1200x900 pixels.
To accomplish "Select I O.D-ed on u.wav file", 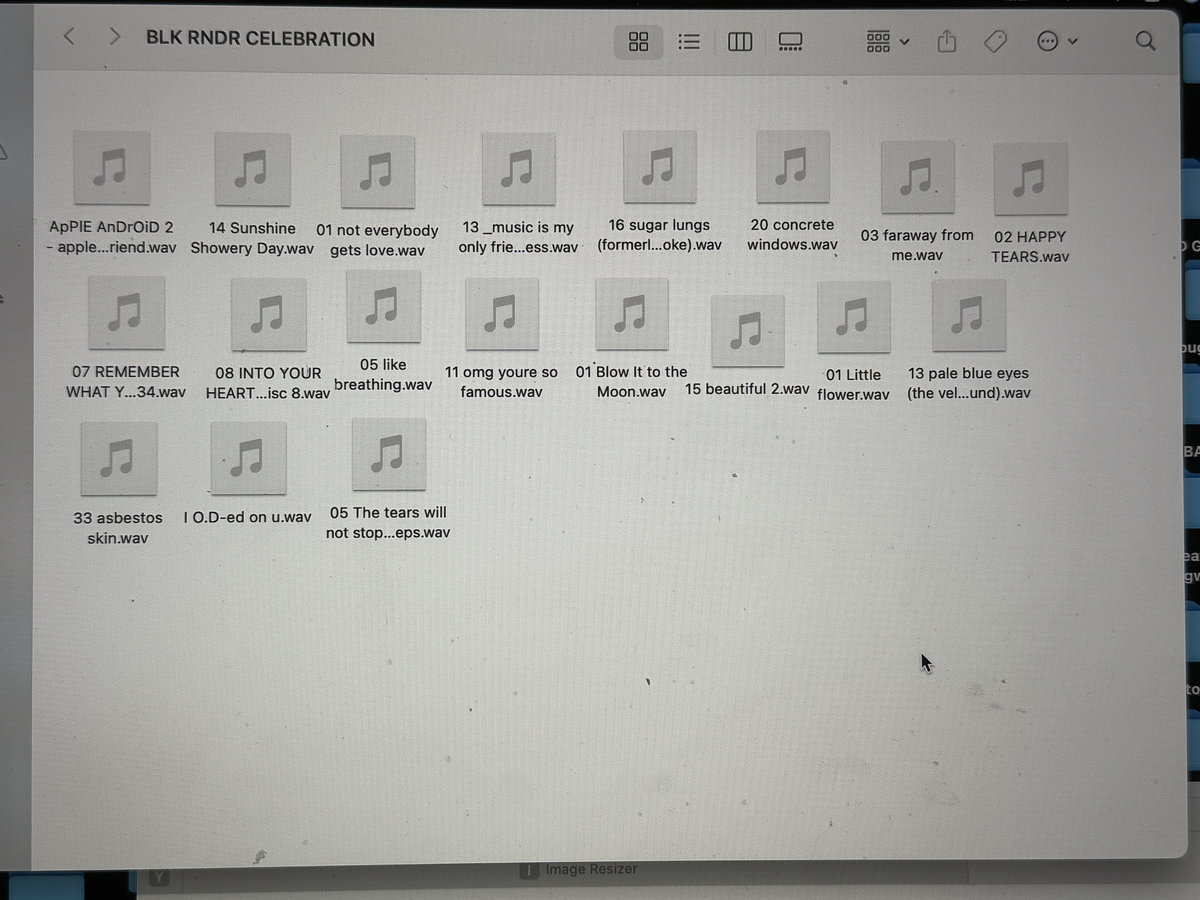I will coord(248,459).
